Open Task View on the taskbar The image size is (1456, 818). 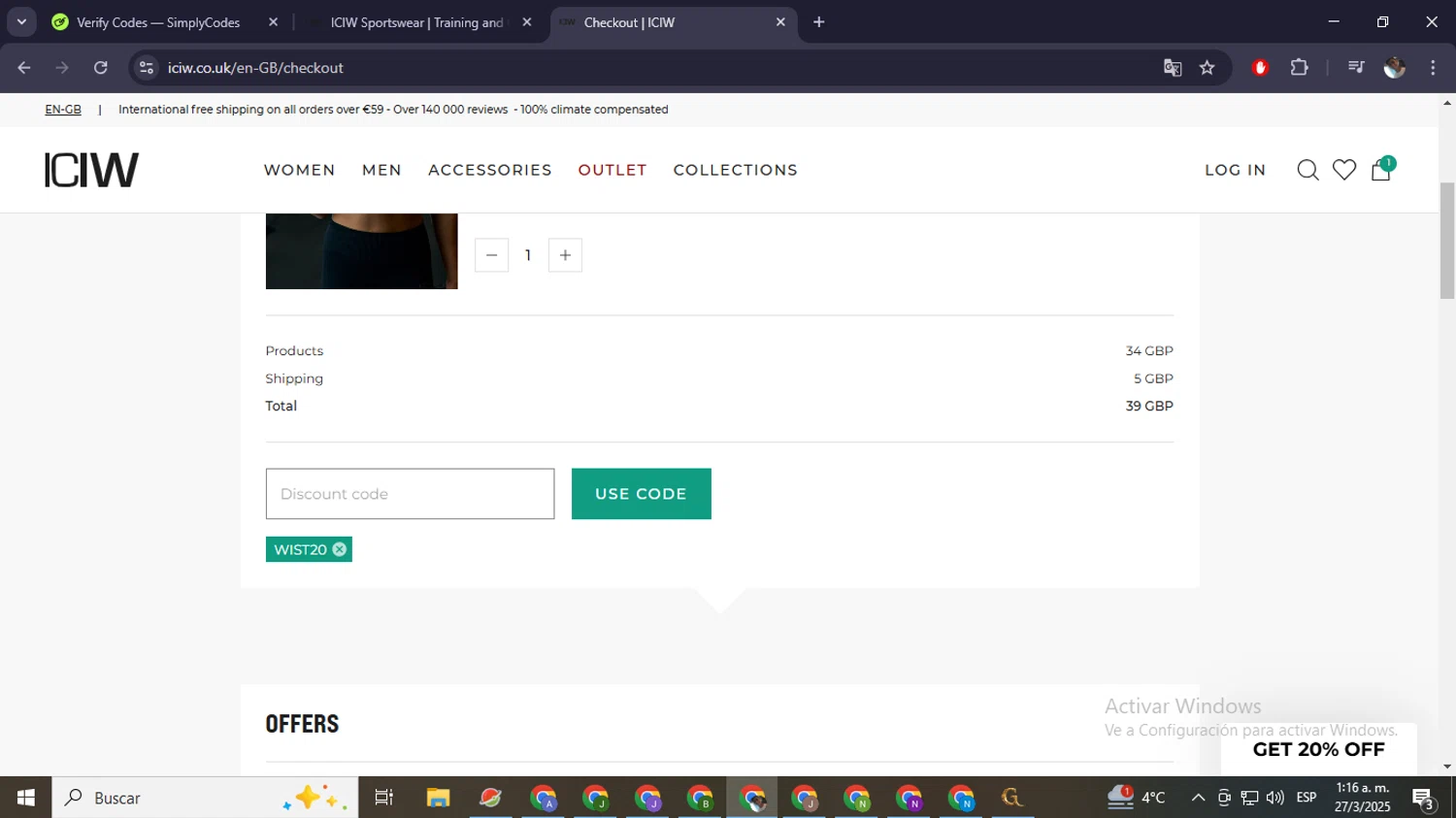point(384,798)
